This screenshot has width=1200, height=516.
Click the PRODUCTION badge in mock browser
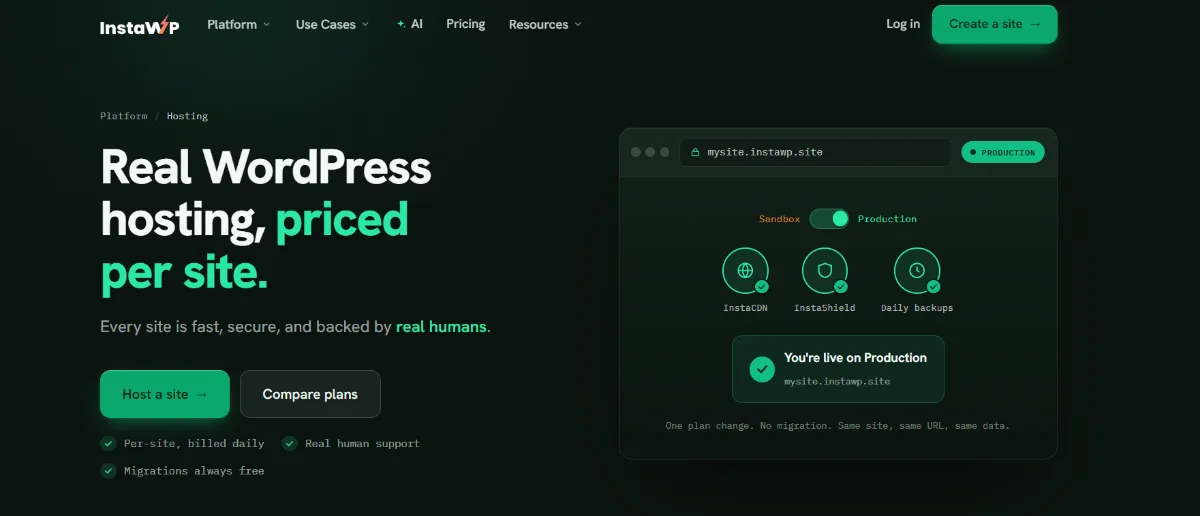pyautogui.click(x=1003, y=152)
